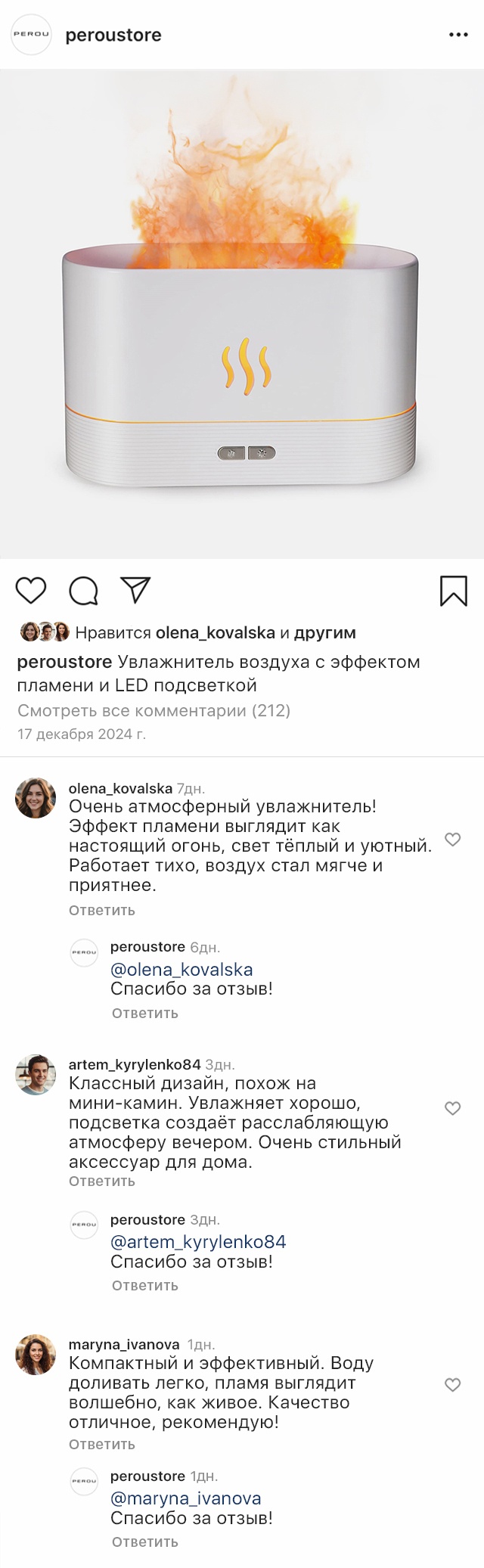Open comments via the speech bubble icon
The image size is (484, 1568).
[83, 591]
